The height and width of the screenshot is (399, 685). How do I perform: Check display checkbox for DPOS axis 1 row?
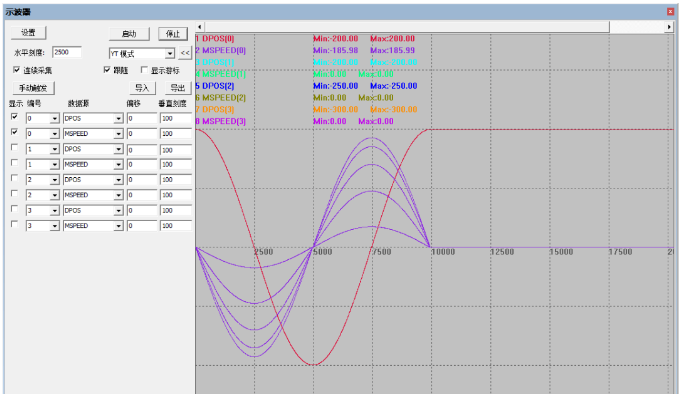point(14,148)
